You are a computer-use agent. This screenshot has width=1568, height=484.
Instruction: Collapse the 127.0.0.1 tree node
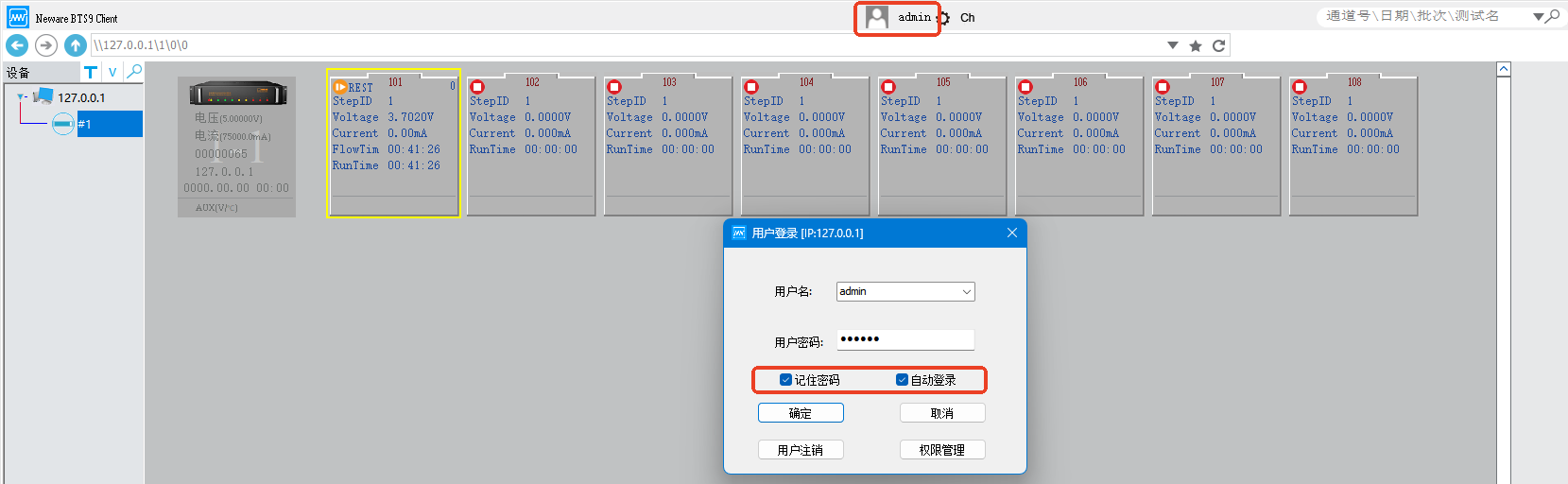click(22, 96)
